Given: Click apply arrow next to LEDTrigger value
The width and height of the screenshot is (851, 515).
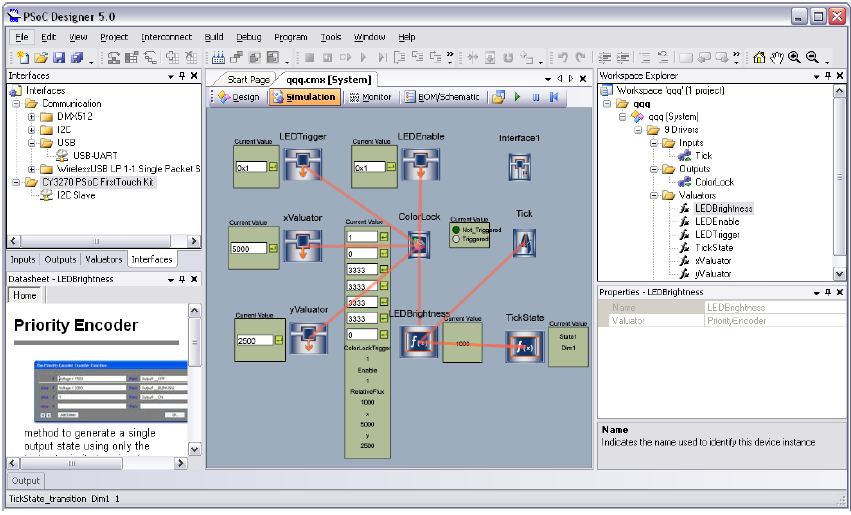Looking at the screenshot, I should 273,167.
